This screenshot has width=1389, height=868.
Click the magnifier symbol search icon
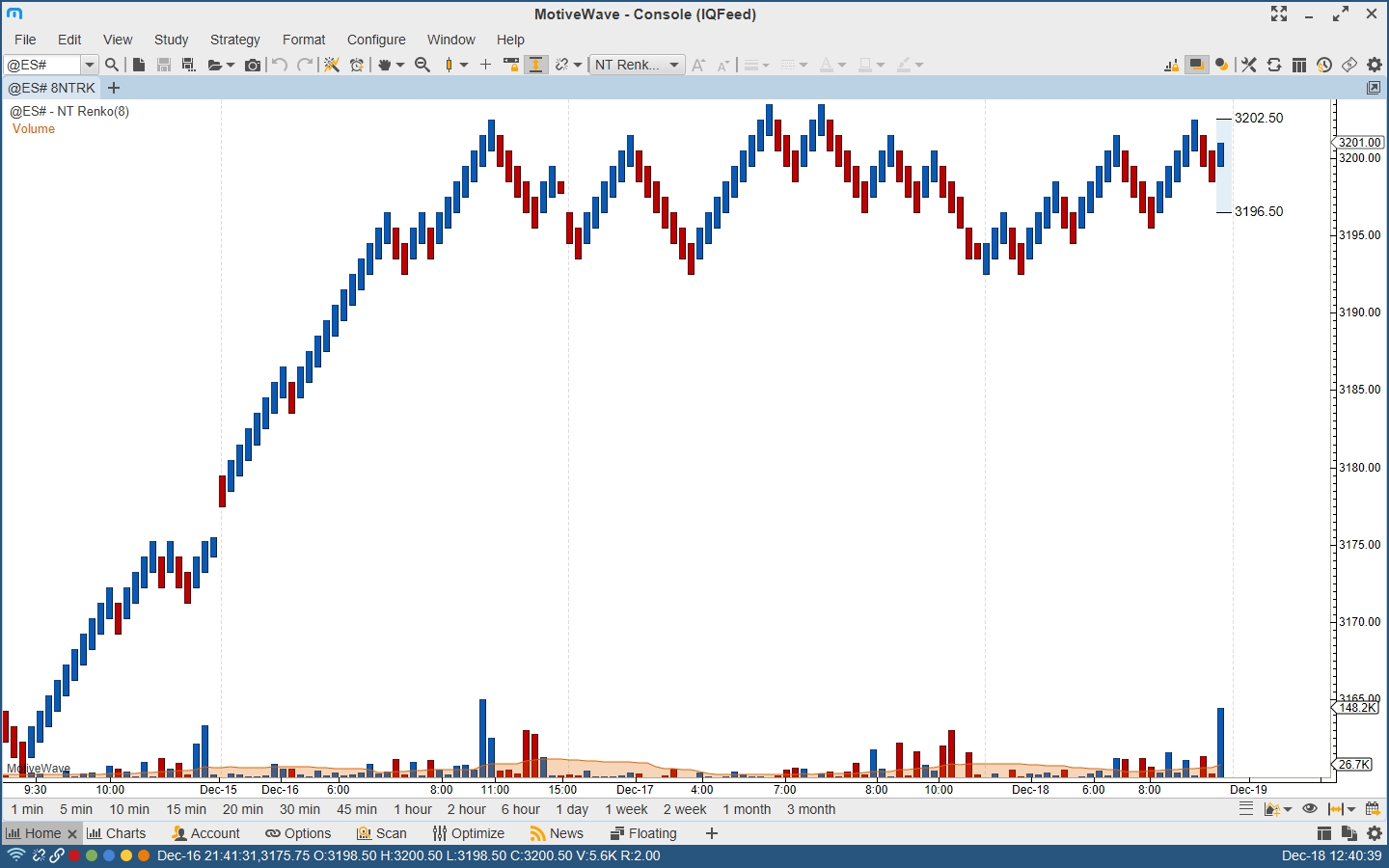112,65
